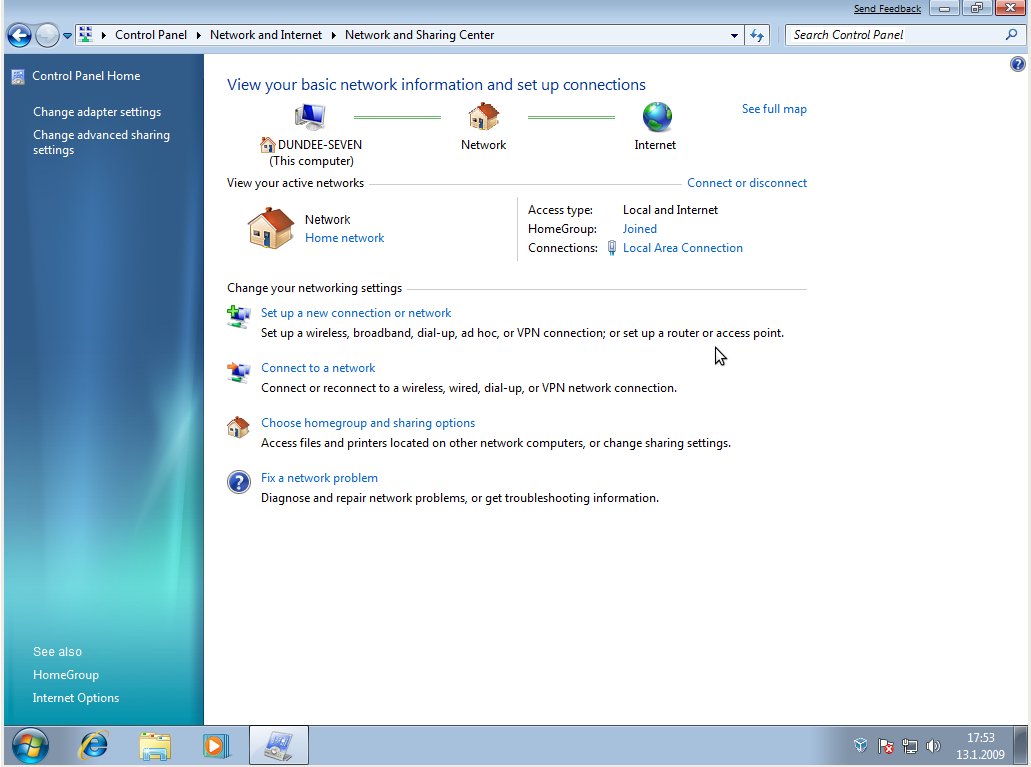1031x767 pixels.
Task: Open Choose homegroup and sharing options
Action: (368, 423)
